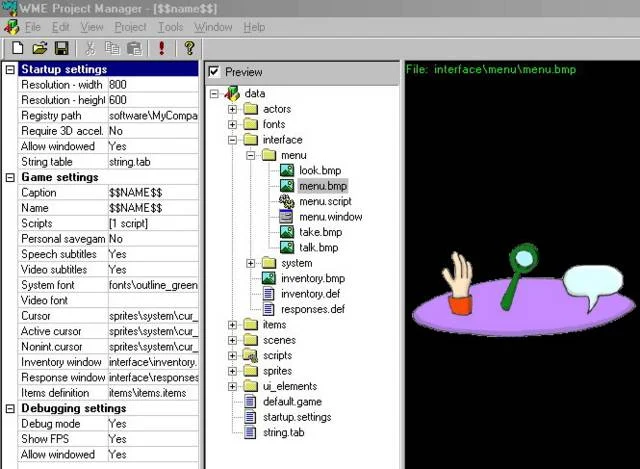Open the Edit menu
Screen dimensions: 640x469
pos(60,27)
